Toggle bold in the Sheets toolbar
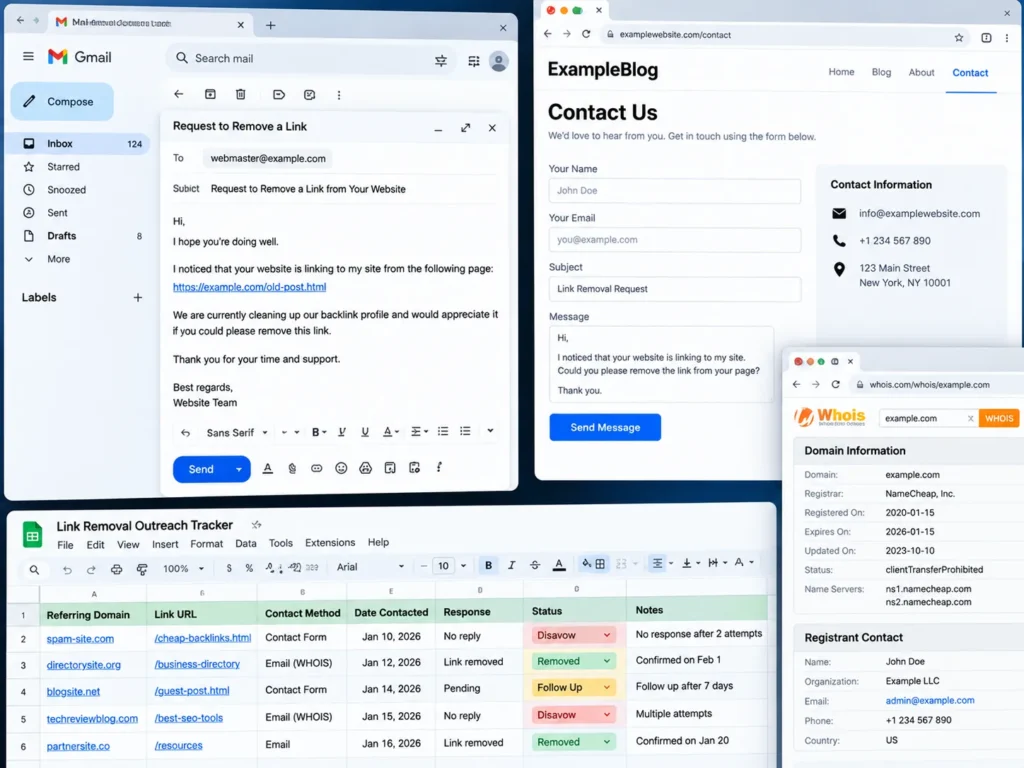 (488, 566)
